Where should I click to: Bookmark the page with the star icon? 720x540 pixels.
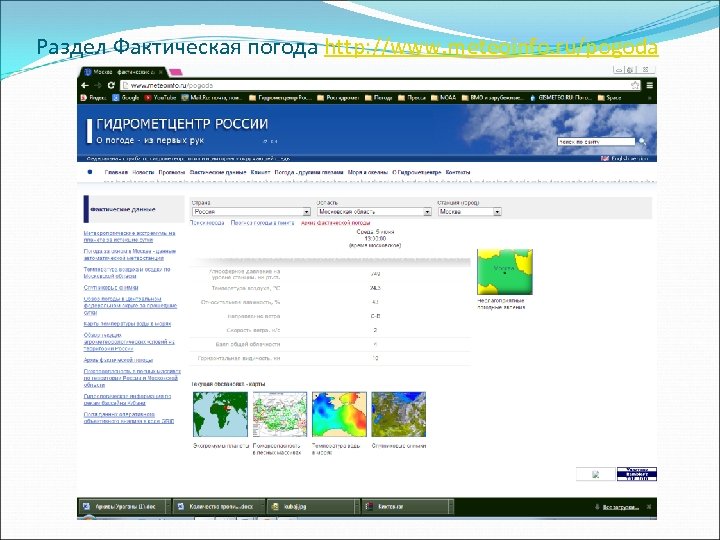(635, 85)
